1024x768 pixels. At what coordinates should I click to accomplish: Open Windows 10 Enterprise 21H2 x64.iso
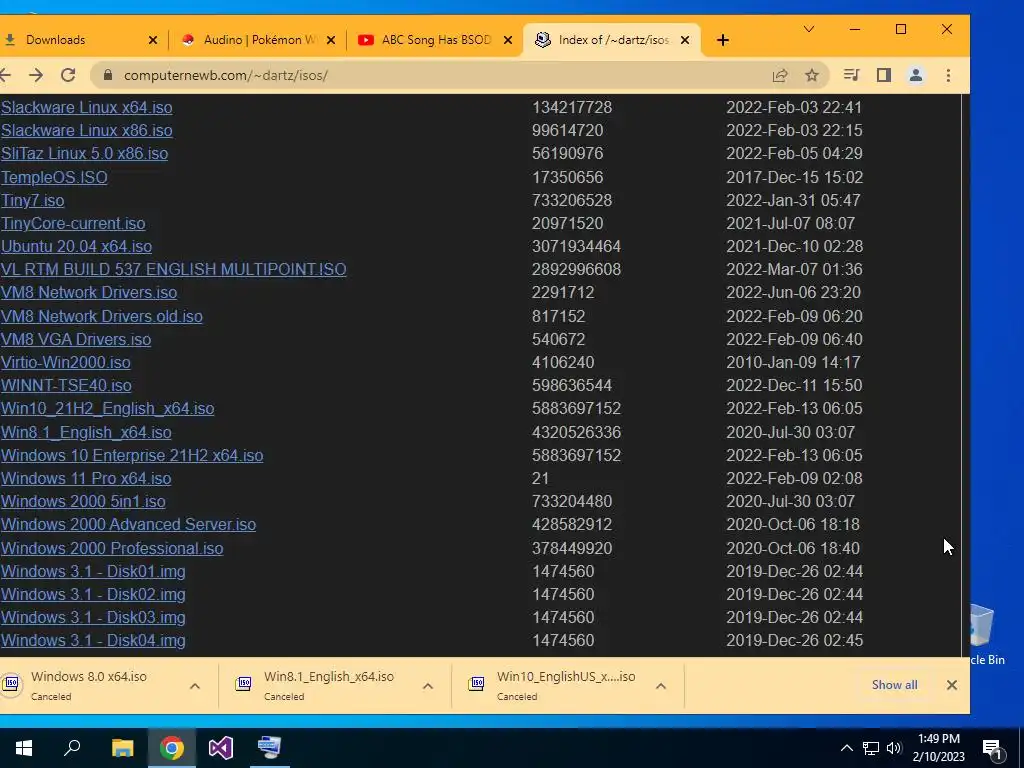click(x=132, y=455)
